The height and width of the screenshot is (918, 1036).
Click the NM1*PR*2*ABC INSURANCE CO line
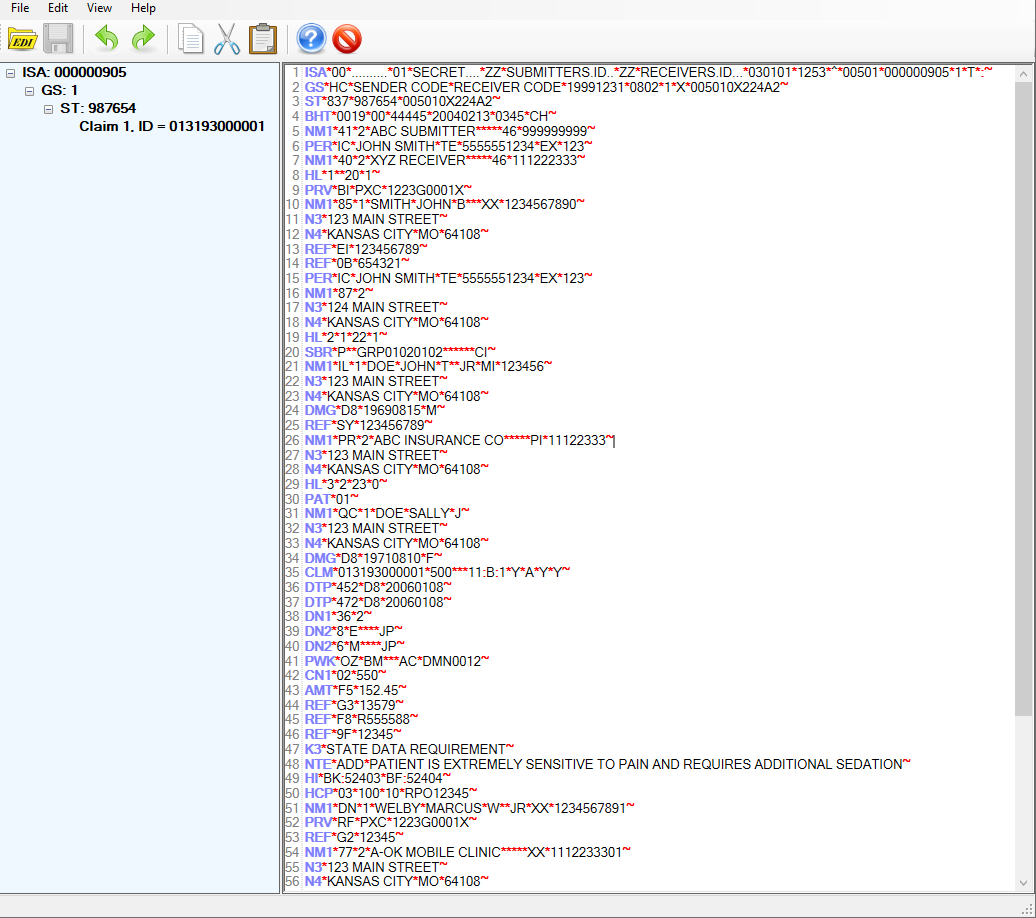459,440
